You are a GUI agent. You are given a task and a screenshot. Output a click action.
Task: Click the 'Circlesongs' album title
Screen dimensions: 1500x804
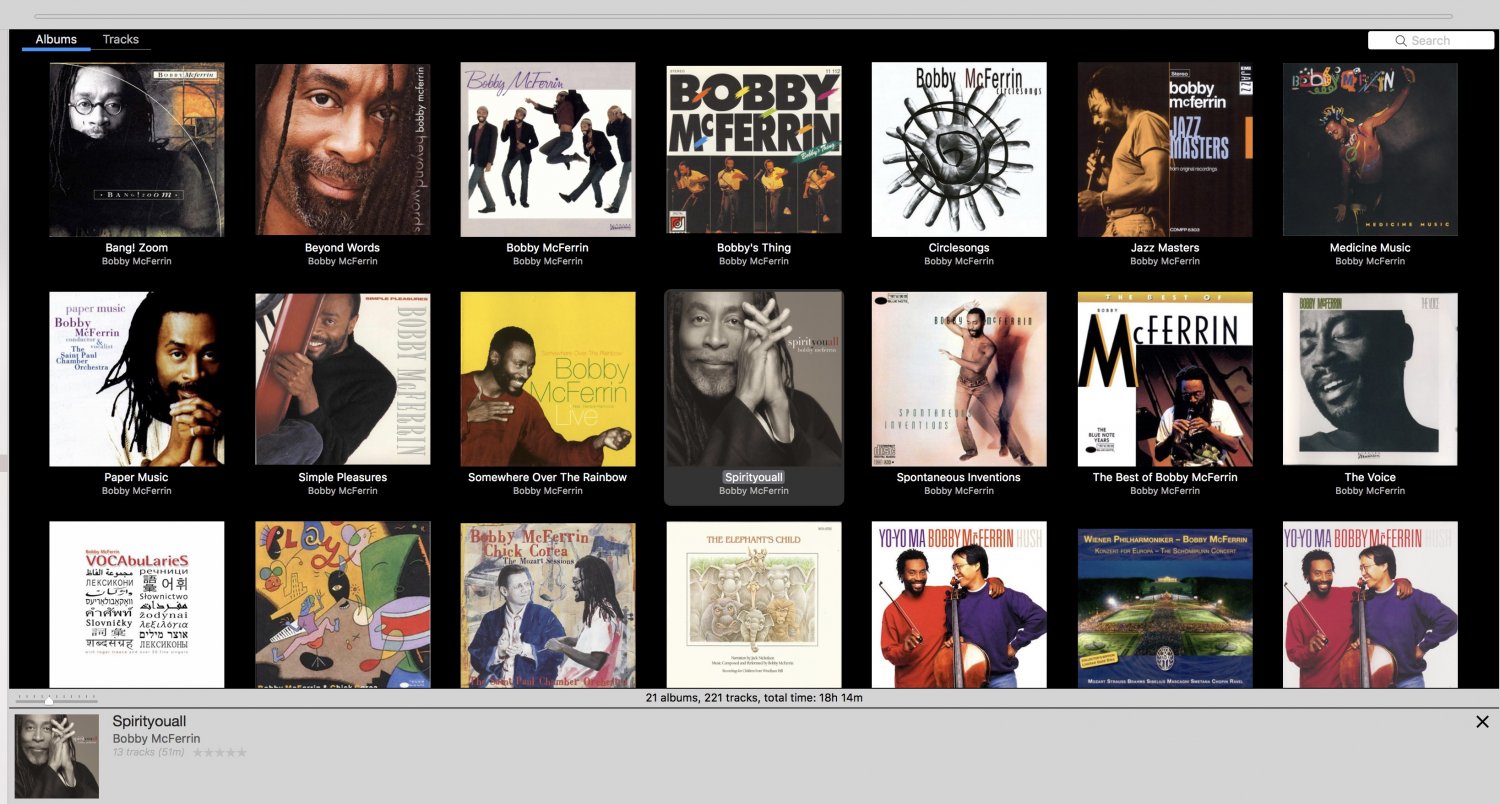959,248
